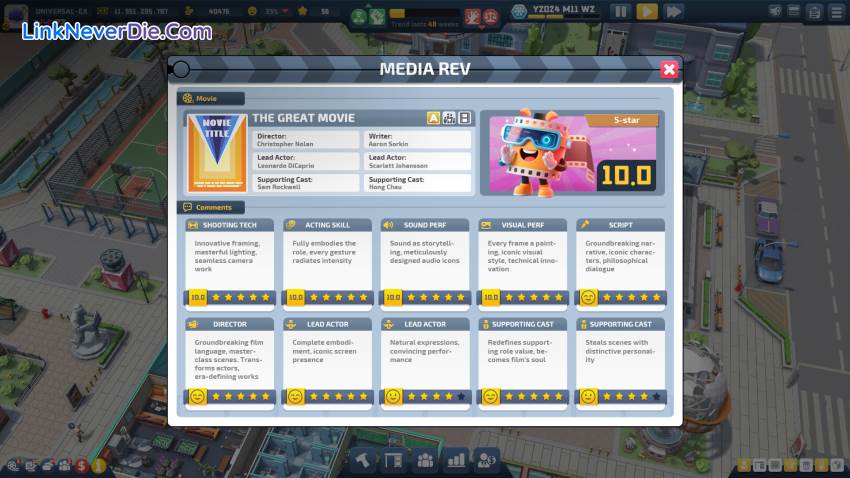Open the clipboard task list icon
The height and width of the screenshot is (478, 850).
[x=815, y=12]
